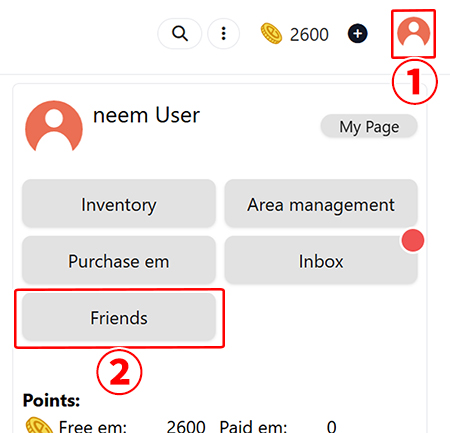Click the black plus icon to add em
450x433 pixels.
click(x=358, y=34)
